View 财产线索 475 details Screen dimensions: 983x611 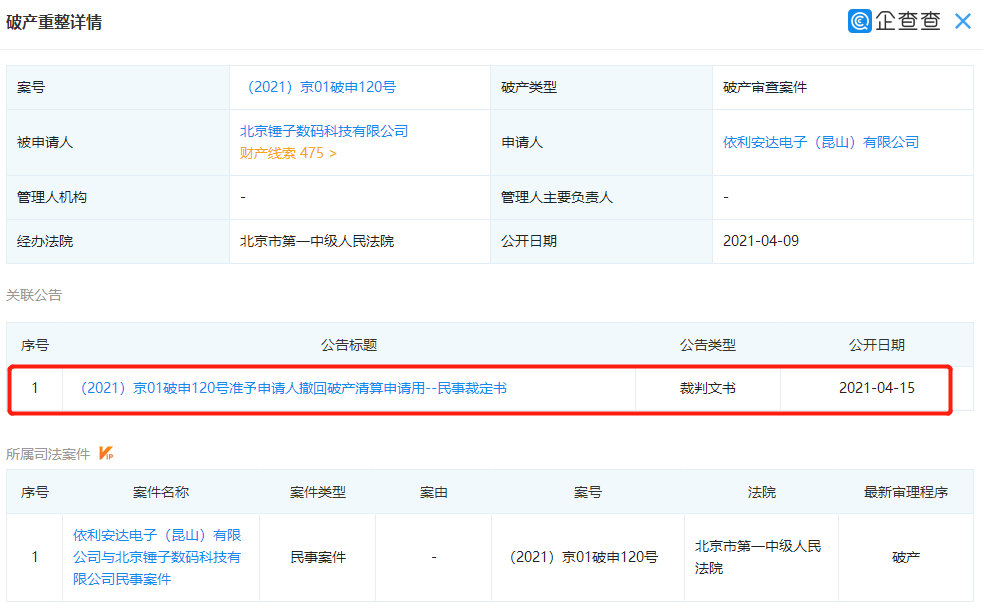click(288, 153)
